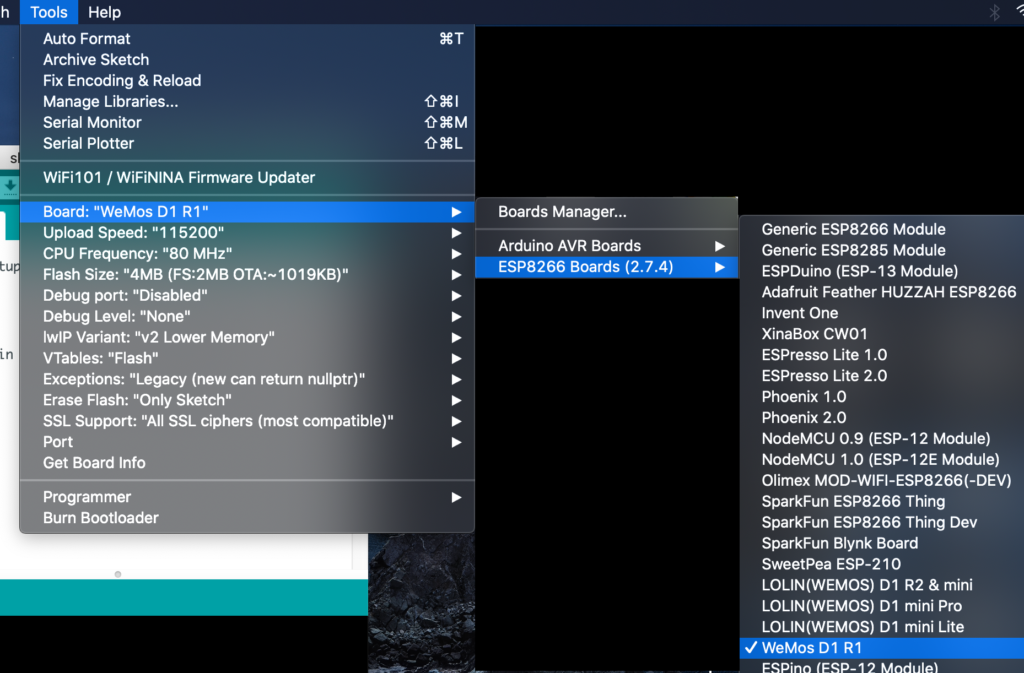Open the Tools menu in menu bar
Screen dimensions: 1024x673
(49, 12)
